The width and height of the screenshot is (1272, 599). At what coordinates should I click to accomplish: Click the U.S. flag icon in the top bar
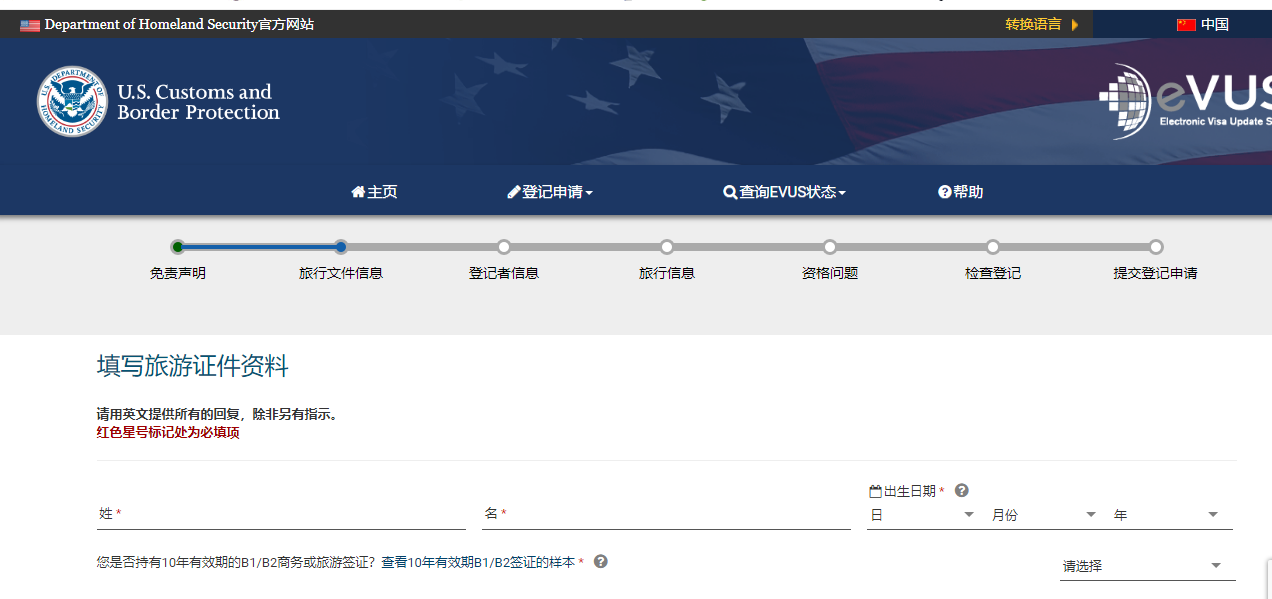28,23
